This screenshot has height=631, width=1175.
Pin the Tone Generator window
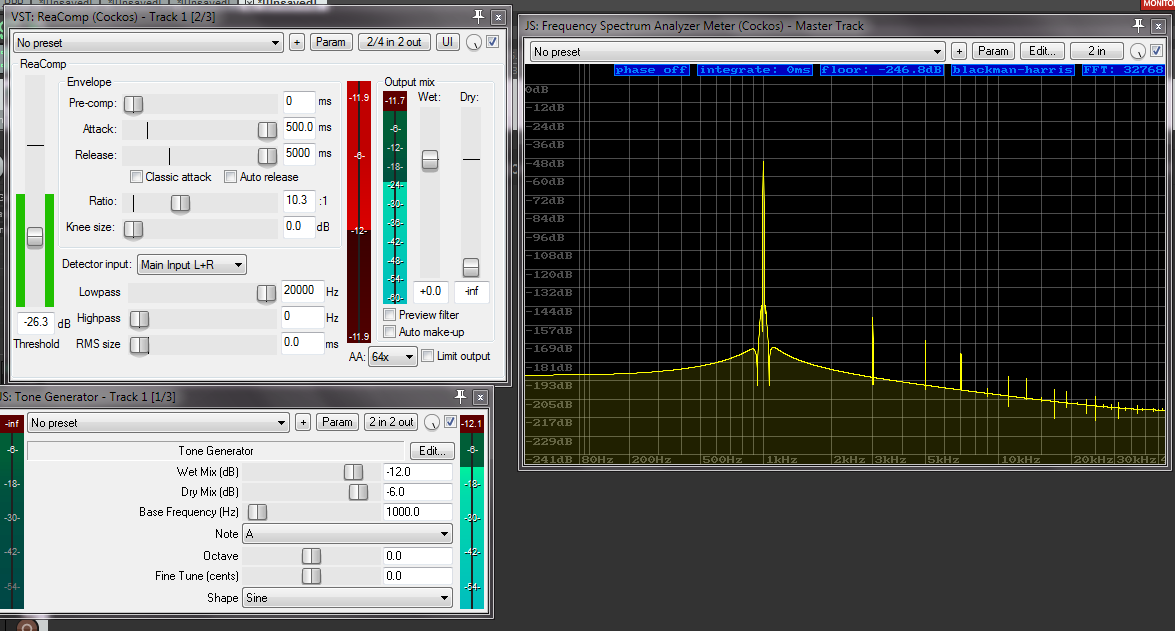coord(461,397)
